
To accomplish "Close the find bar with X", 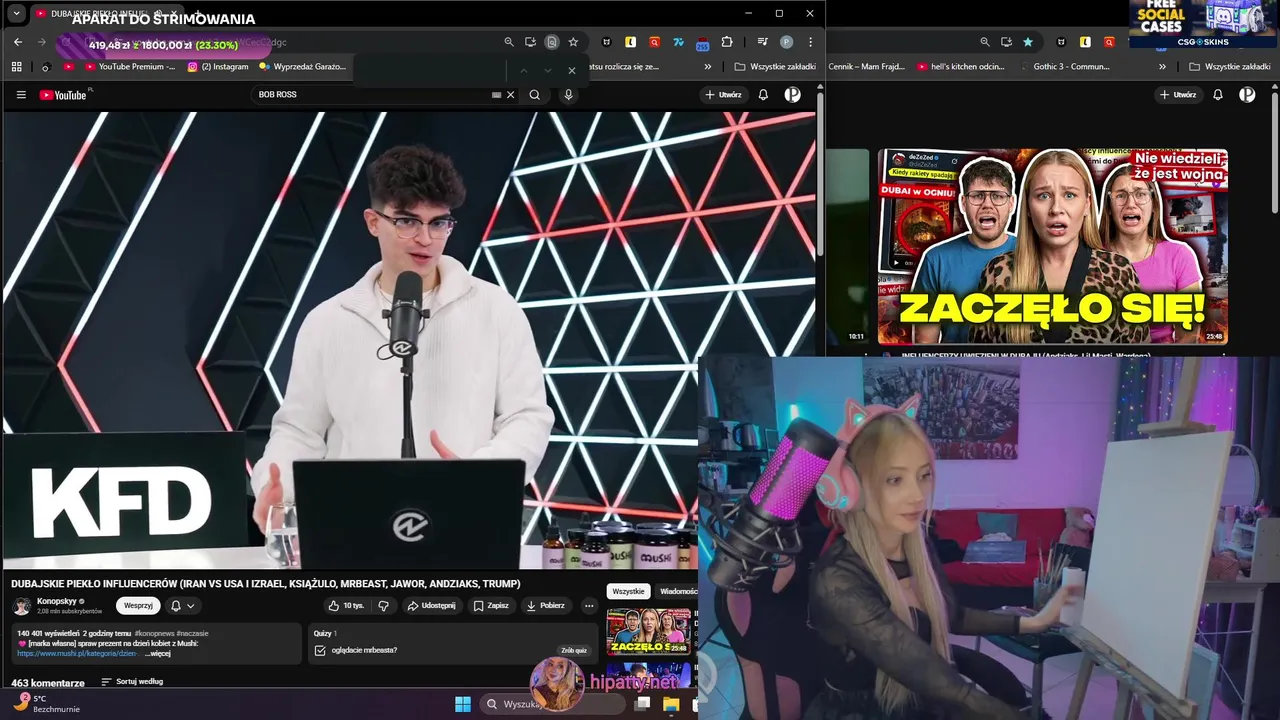I will (x=571, y=70).
